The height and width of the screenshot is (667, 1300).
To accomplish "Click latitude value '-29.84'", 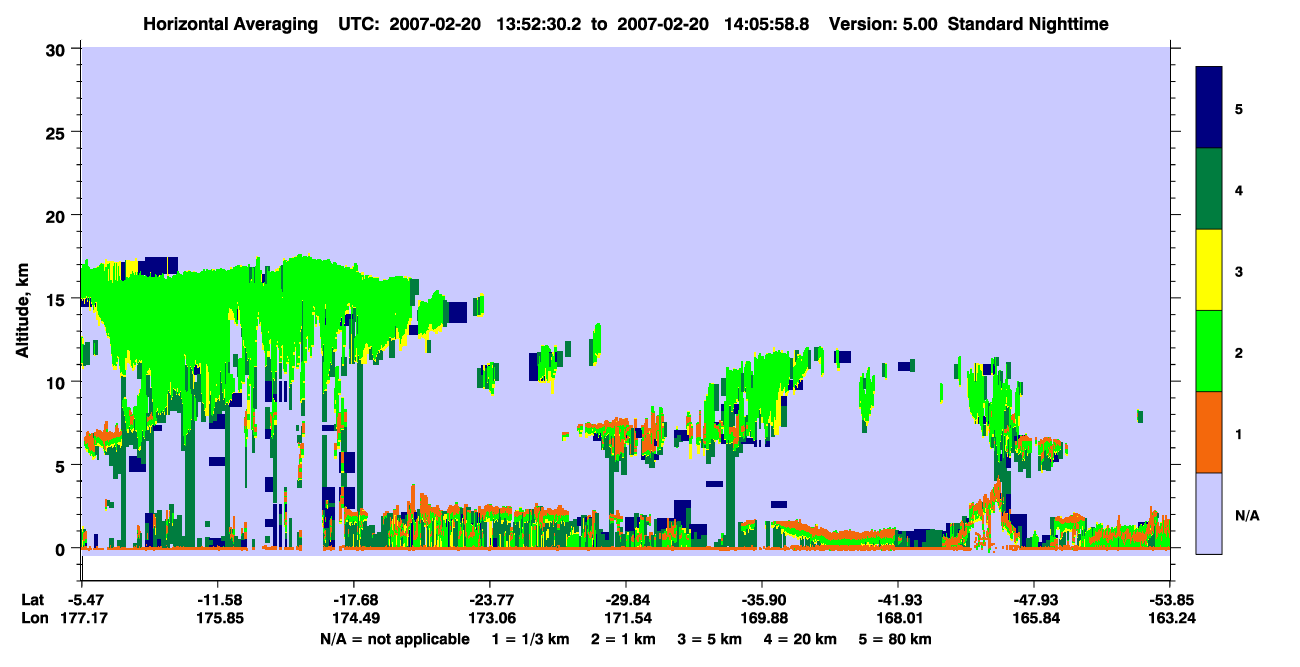I will point(626,600).
